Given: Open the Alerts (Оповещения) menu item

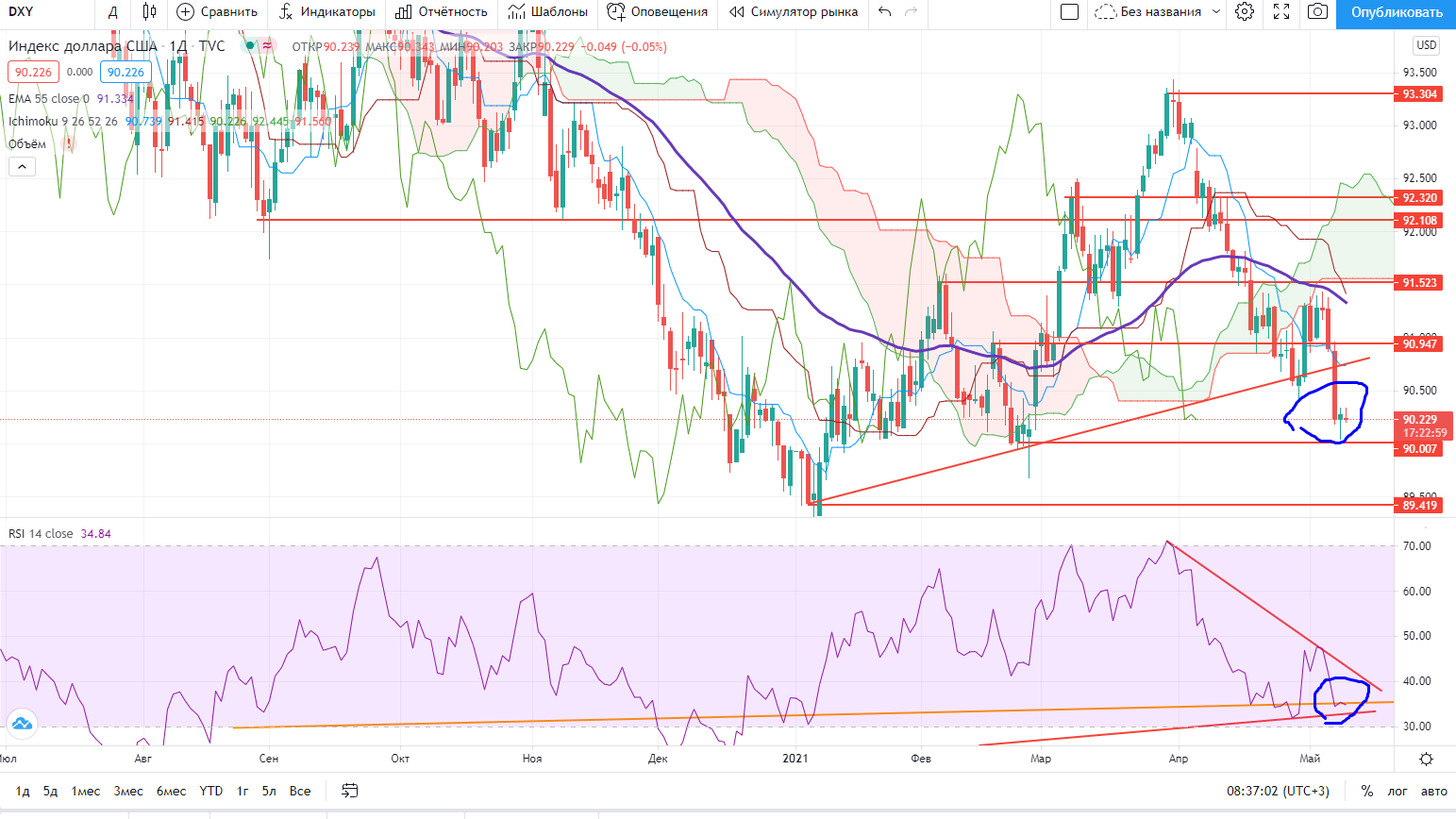Looking at the screenshot, I should pyautogui.click(x=658, y=12).
